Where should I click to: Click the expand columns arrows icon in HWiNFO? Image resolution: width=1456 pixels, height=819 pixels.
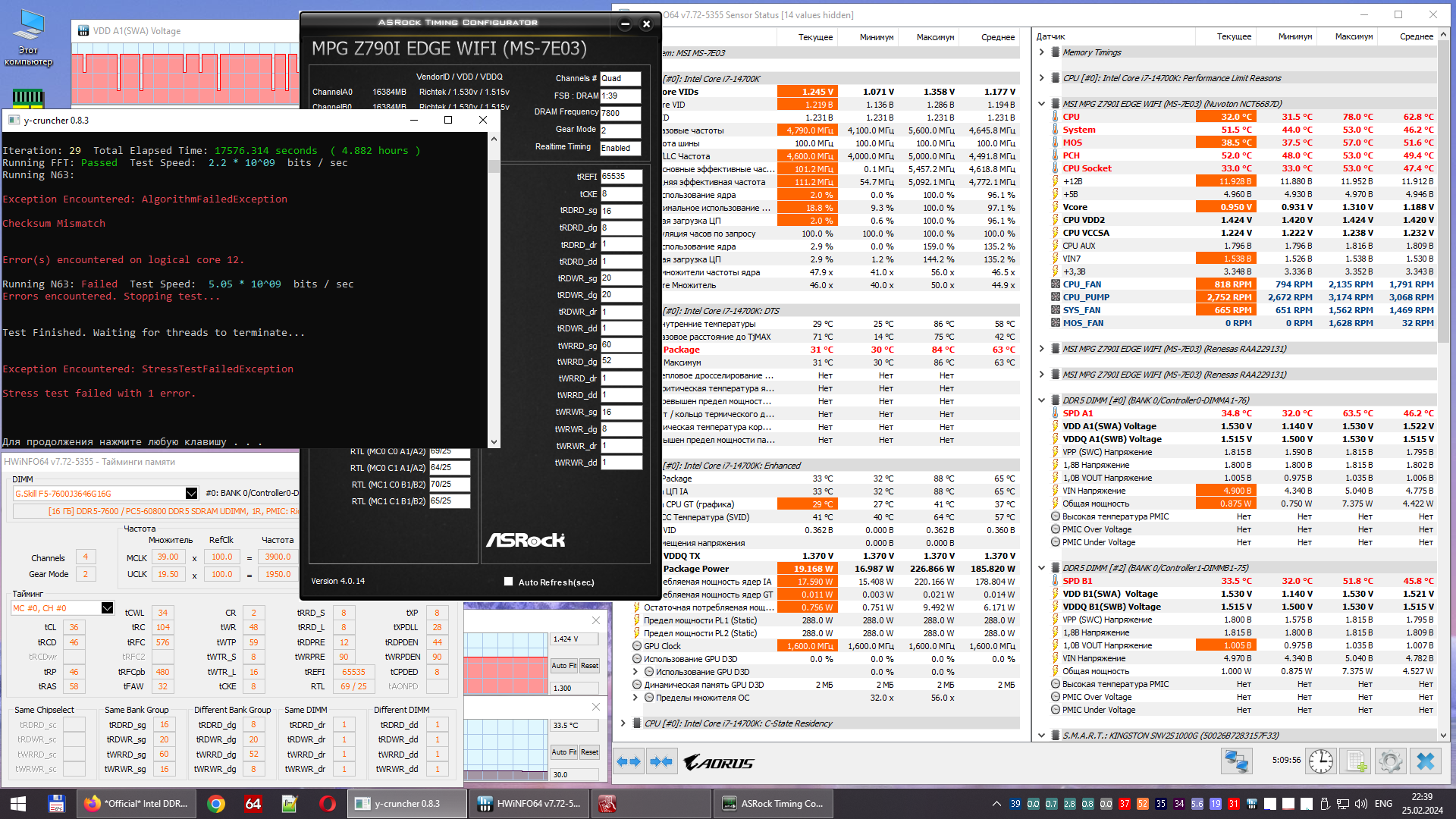(629, 761)
